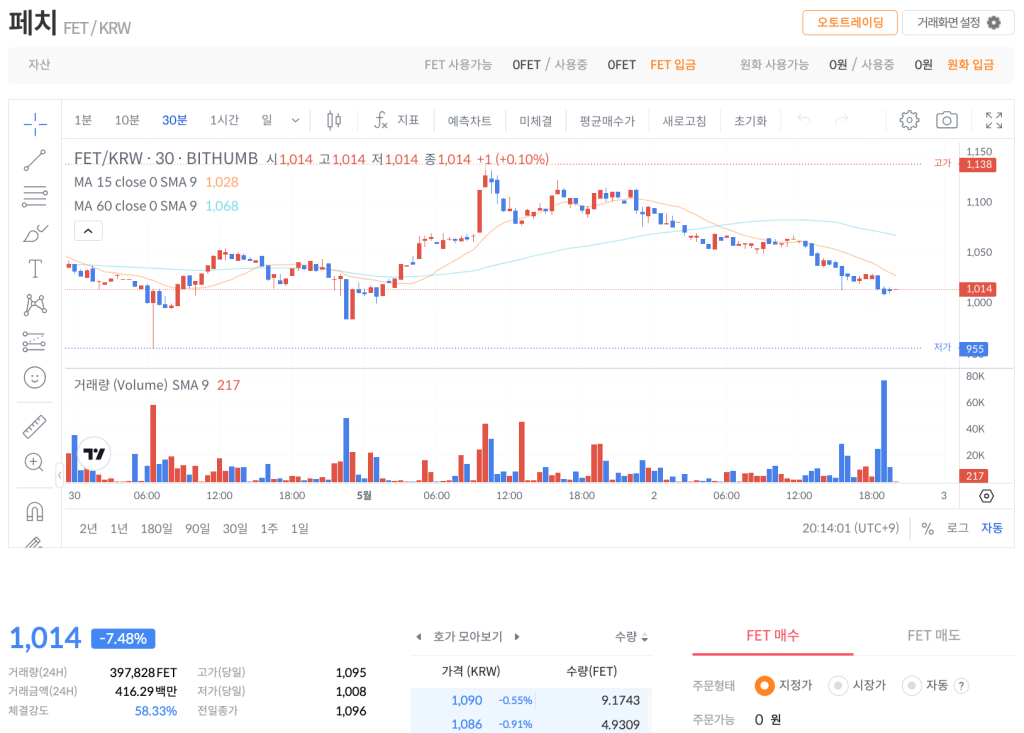Screen dimensions: 1024x733
Task: Switch to 1분 interval
Action: coord(83,120)
